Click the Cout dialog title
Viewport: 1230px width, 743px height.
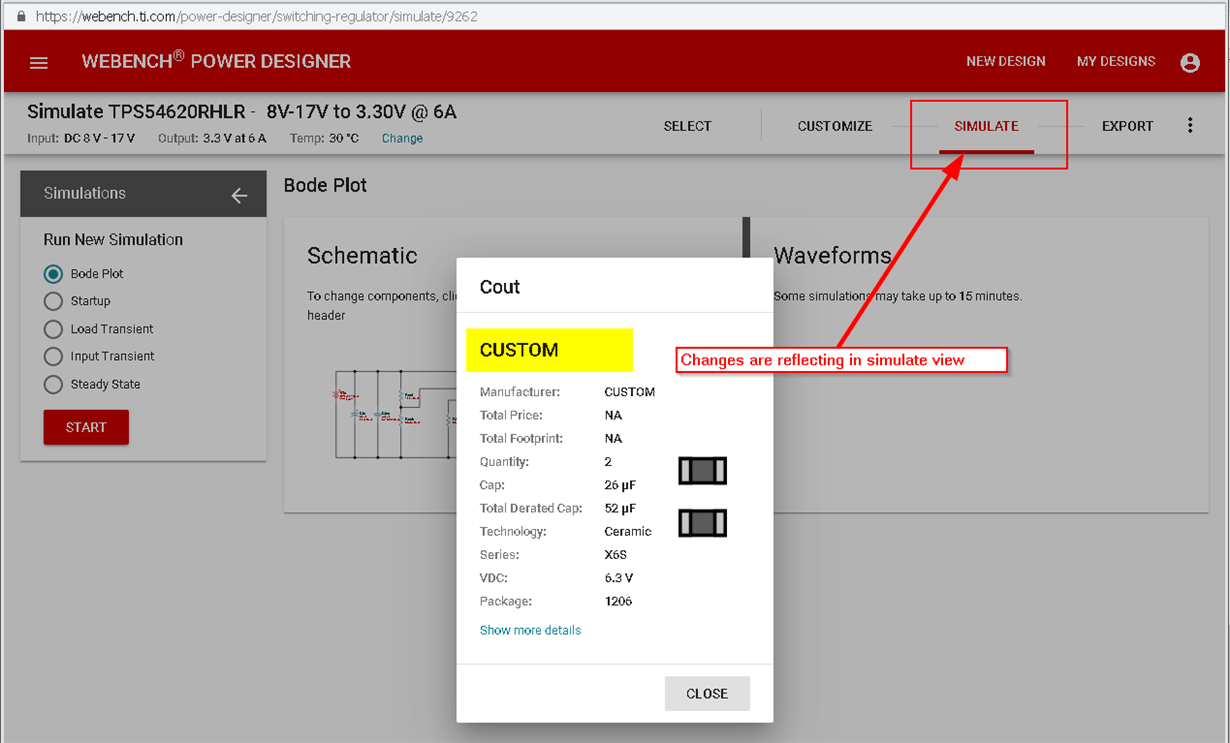pyautogui.click(x=500, y=287)
